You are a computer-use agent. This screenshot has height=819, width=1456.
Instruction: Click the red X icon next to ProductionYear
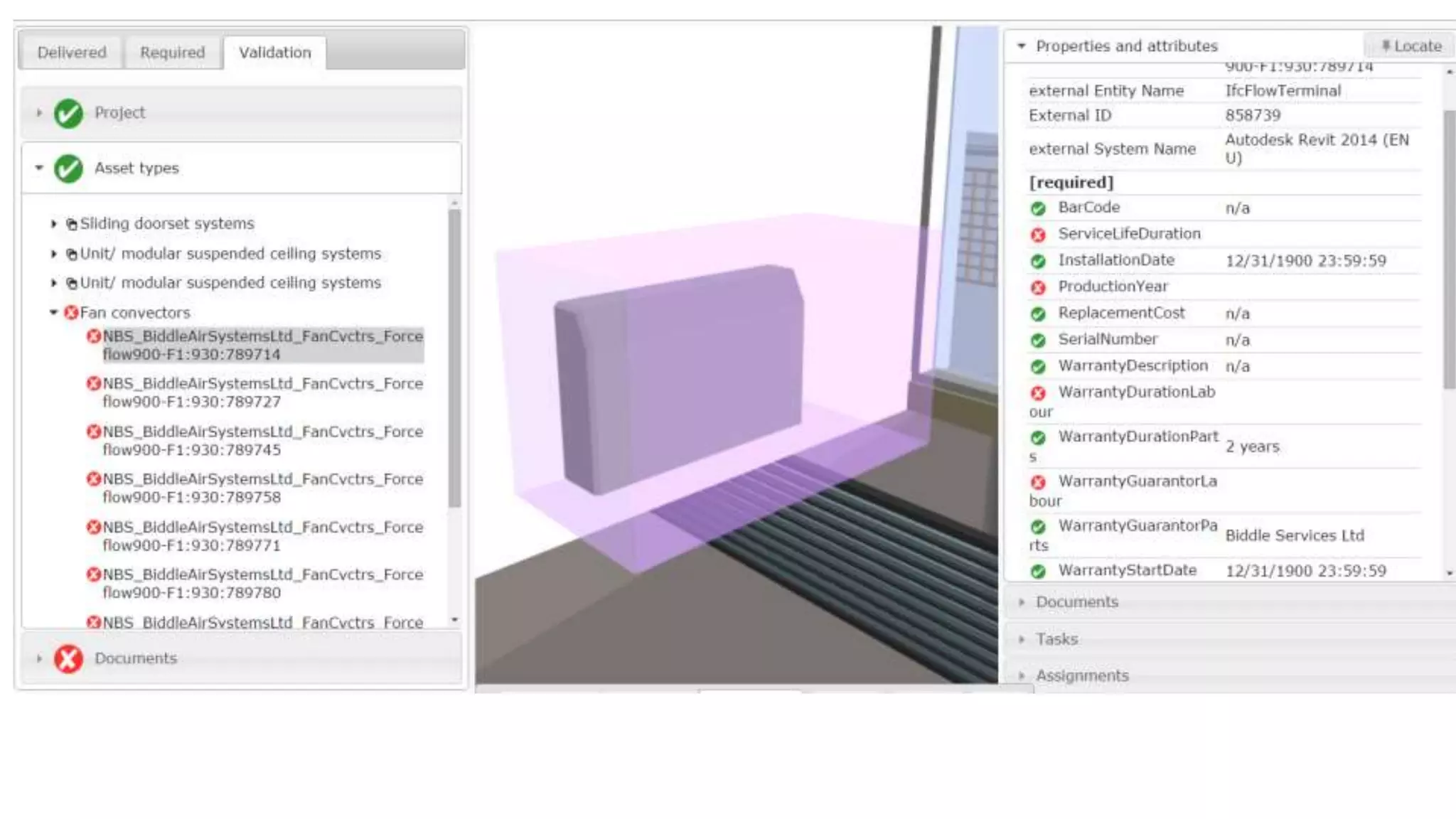1038,287
